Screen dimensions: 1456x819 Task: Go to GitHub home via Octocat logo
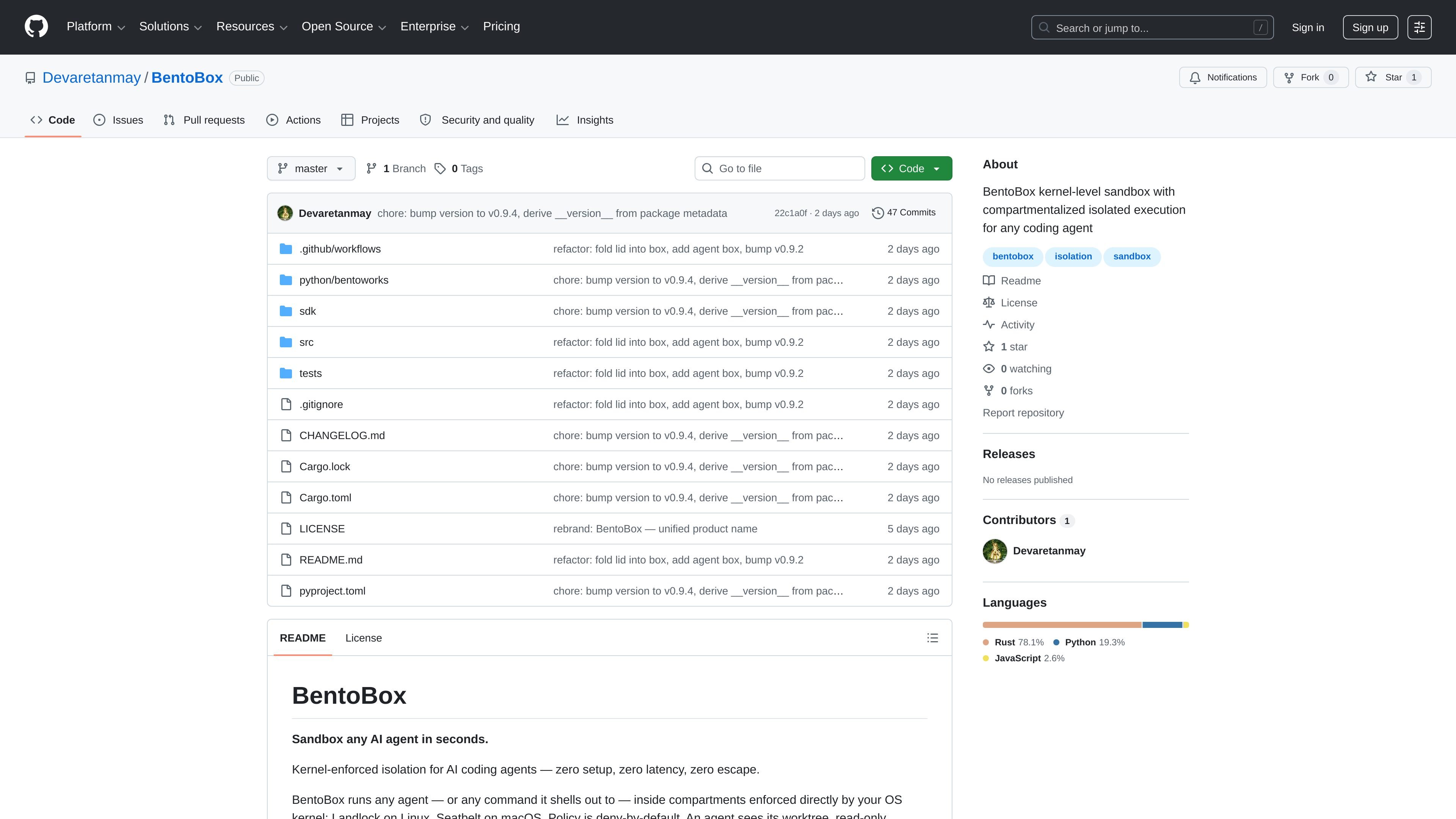click(36, 27)
